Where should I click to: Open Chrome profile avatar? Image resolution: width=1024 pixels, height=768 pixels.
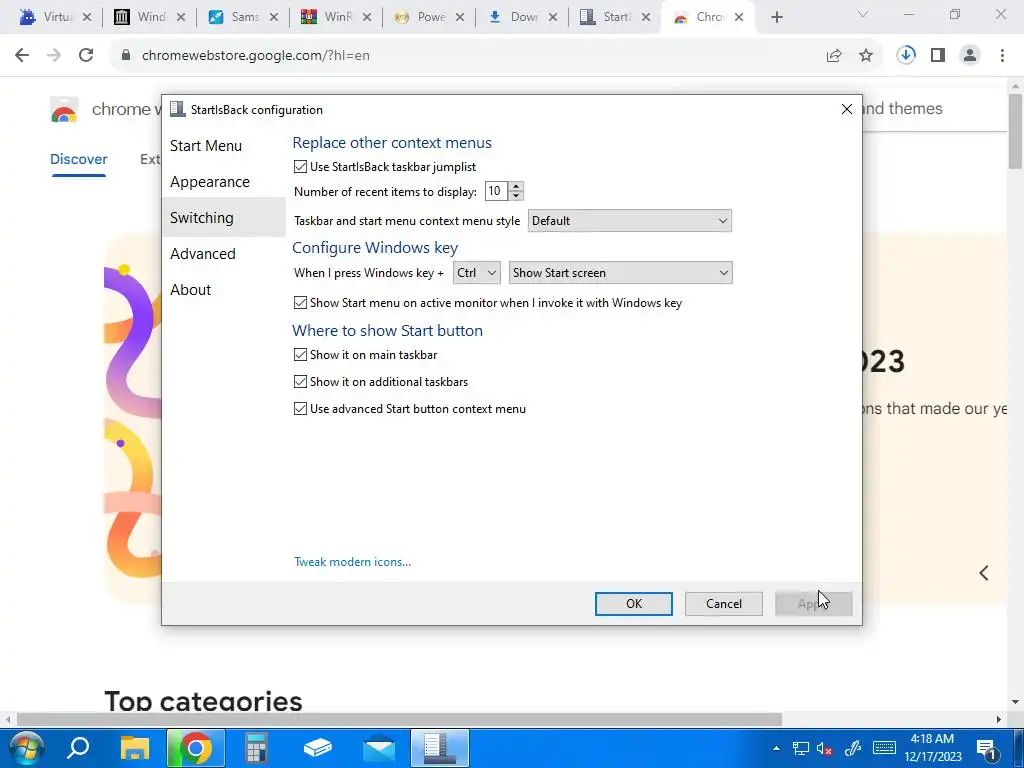(970, 56)
